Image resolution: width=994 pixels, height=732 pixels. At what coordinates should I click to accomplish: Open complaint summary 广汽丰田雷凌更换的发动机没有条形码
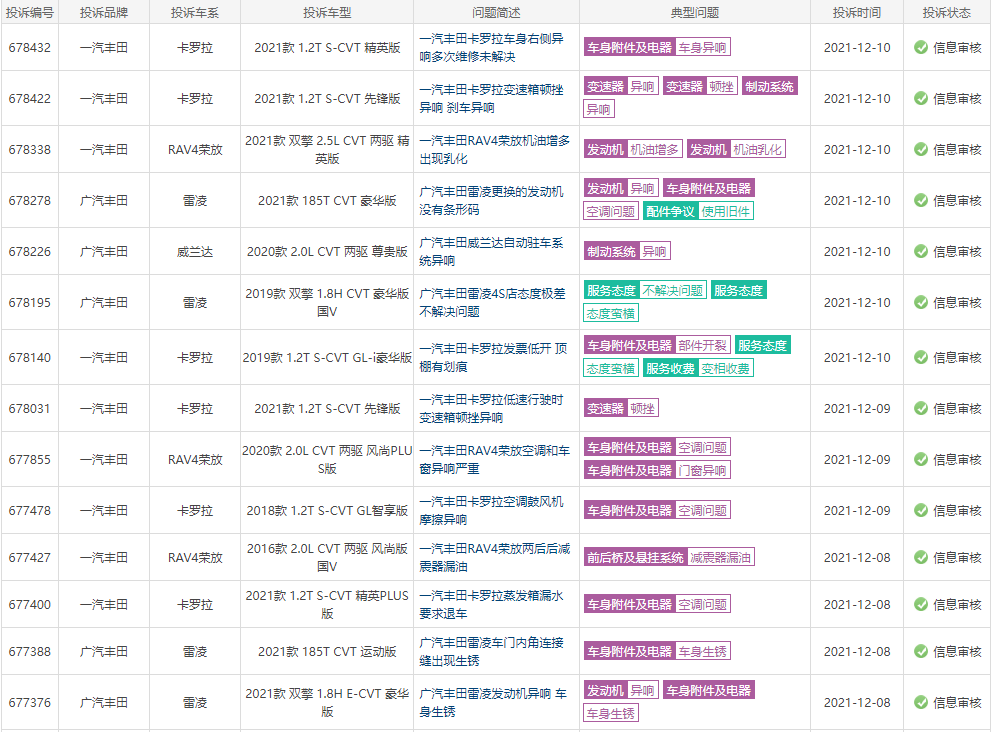click(x=491, y=200)
